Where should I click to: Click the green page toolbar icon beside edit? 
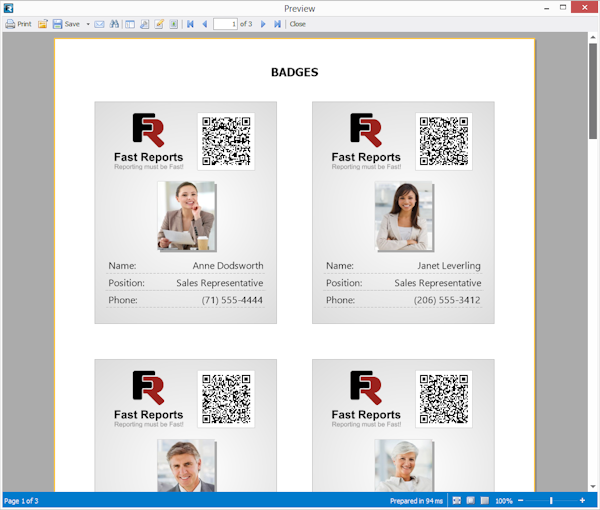173,24
